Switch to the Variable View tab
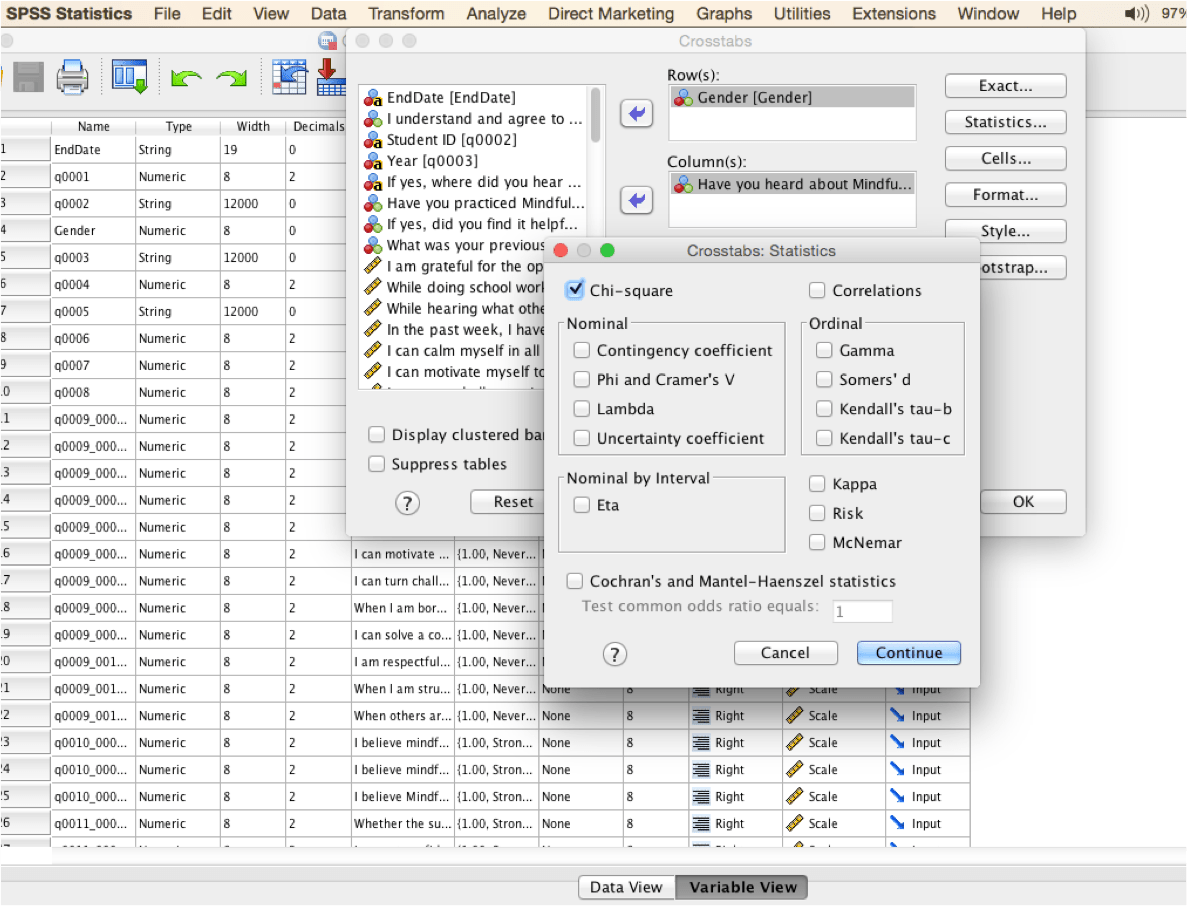 (742, 887)
